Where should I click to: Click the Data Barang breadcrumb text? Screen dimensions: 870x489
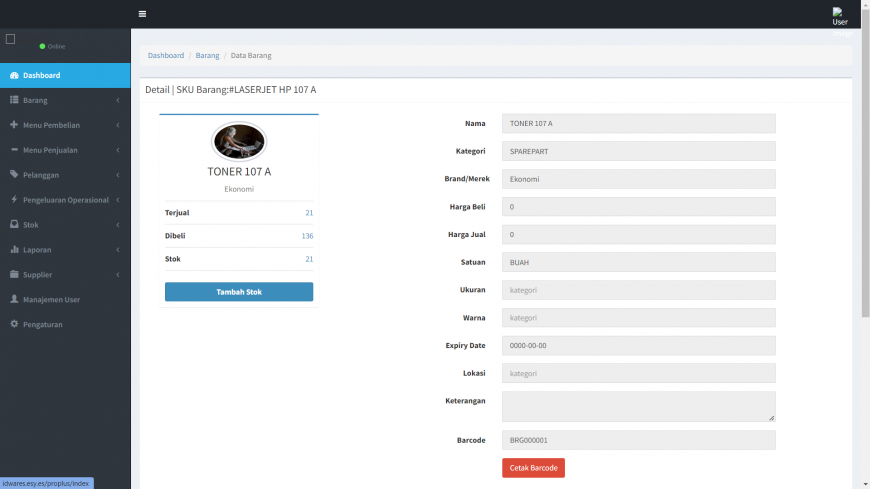[x=251, y=56]
